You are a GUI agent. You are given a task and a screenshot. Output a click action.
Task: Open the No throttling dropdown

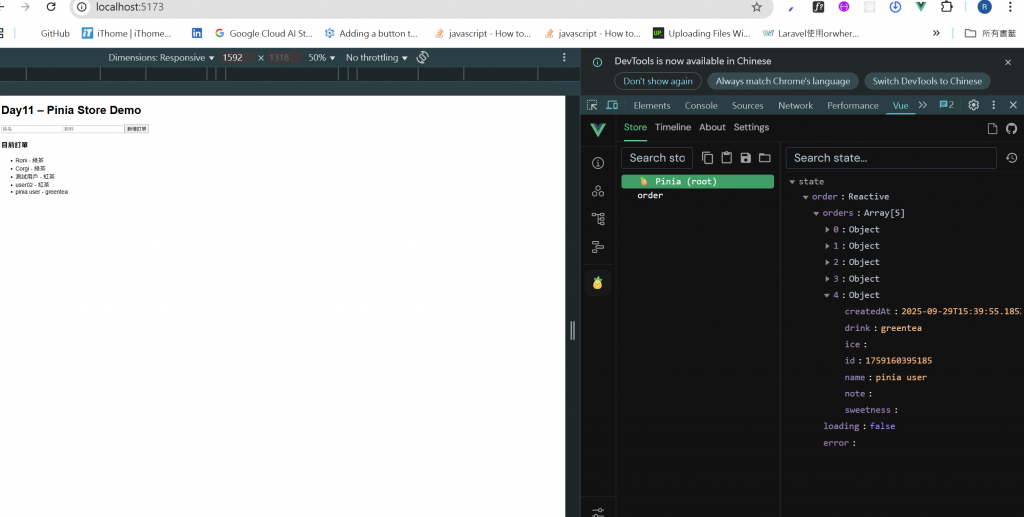376,57
